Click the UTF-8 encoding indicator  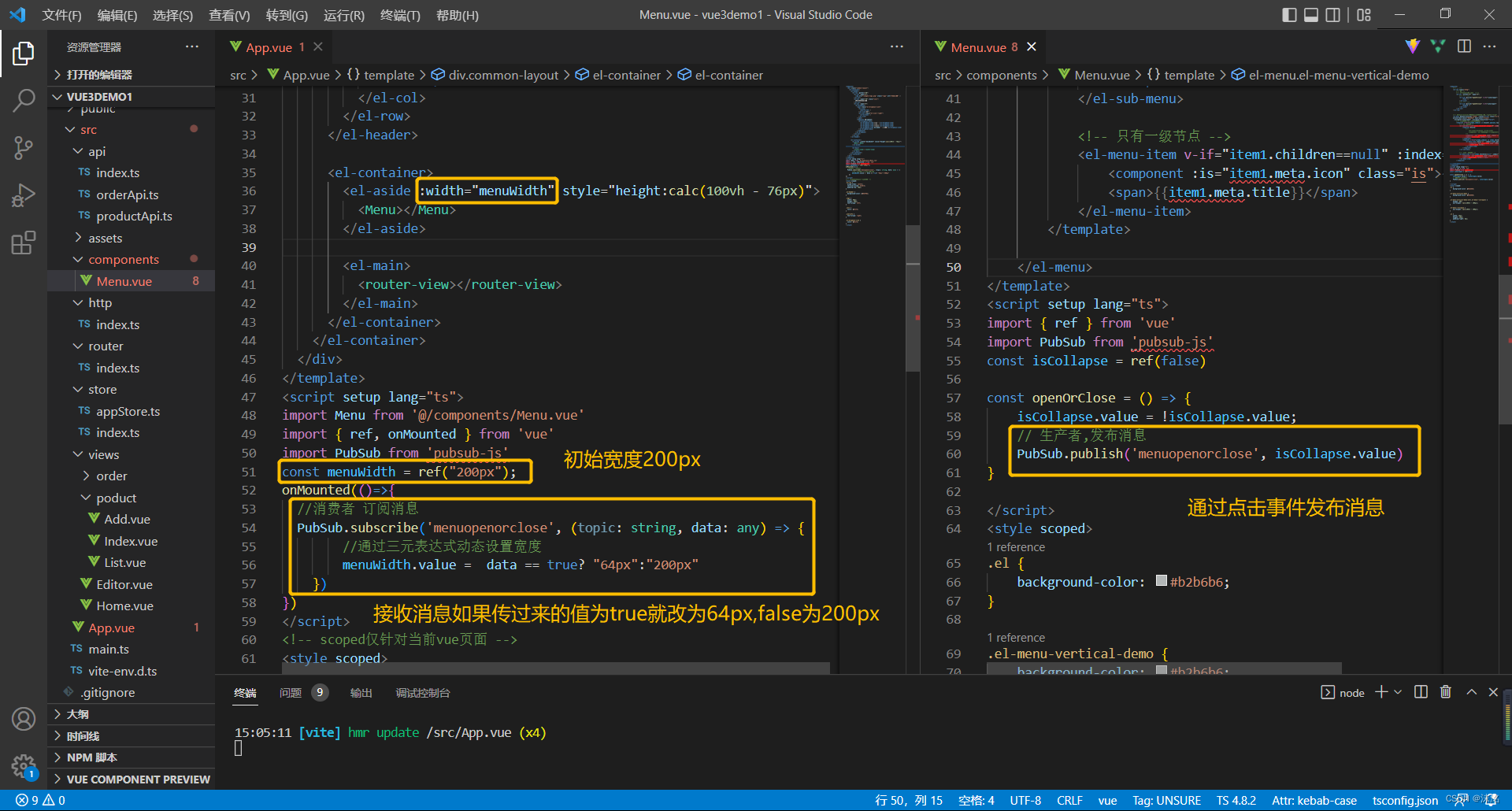click(1025, 800)
